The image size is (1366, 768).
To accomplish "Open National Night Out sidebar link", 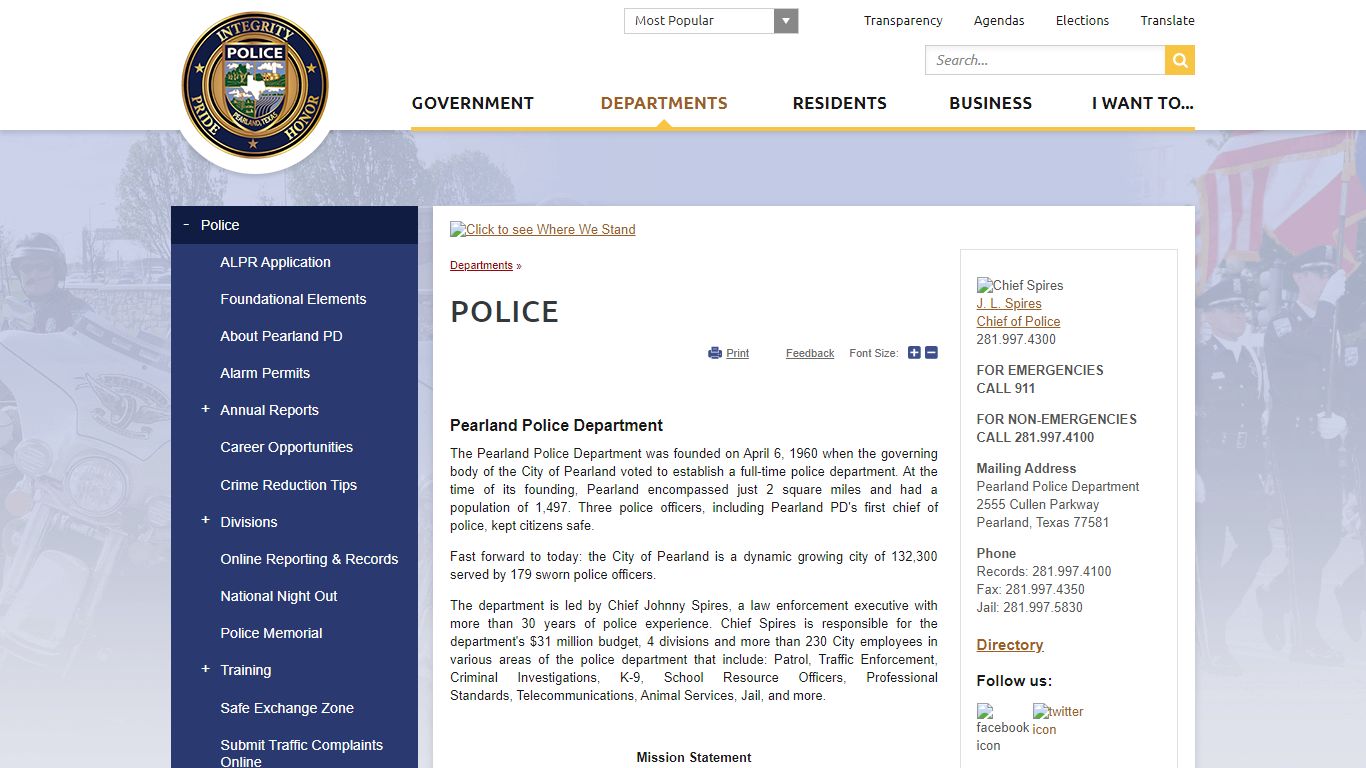I will (x=278, y=596).
